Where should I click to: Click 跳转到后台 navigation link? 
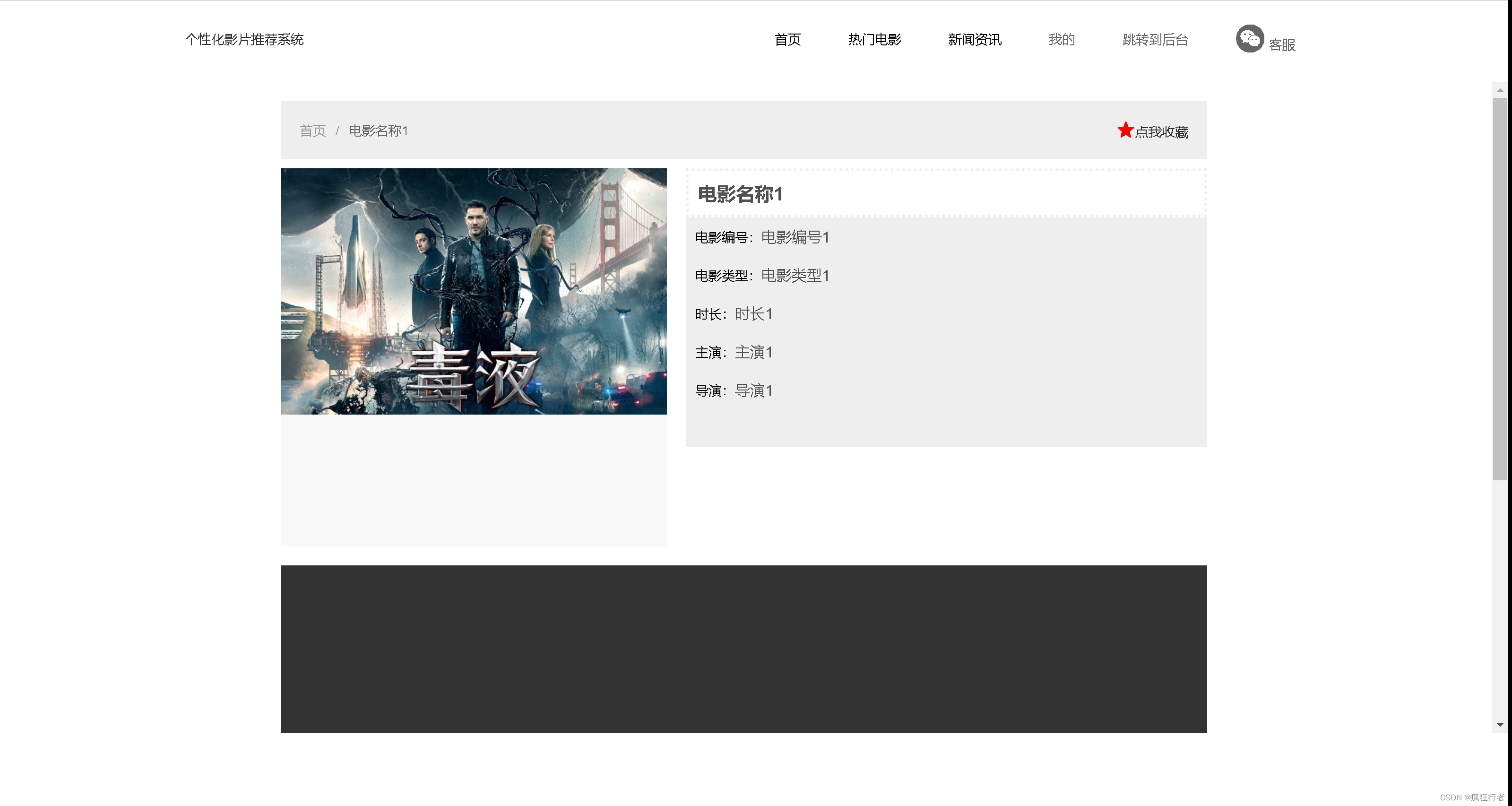click(x=1155, y=40)
